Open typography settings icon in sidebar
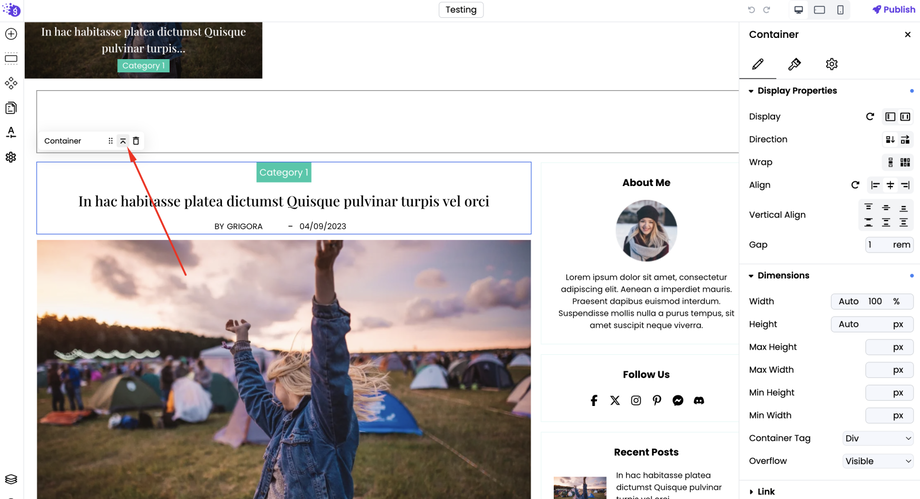 [11, 133]
